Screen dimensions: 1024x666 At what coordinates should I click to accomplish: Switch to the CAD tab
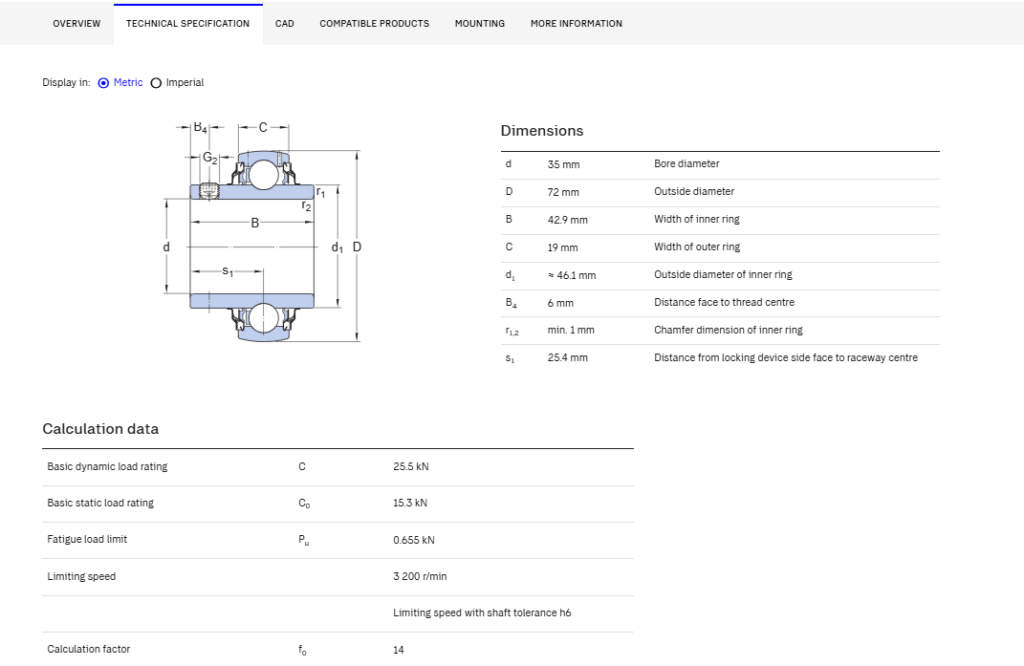pyautogui.click(x=285, y=24)
